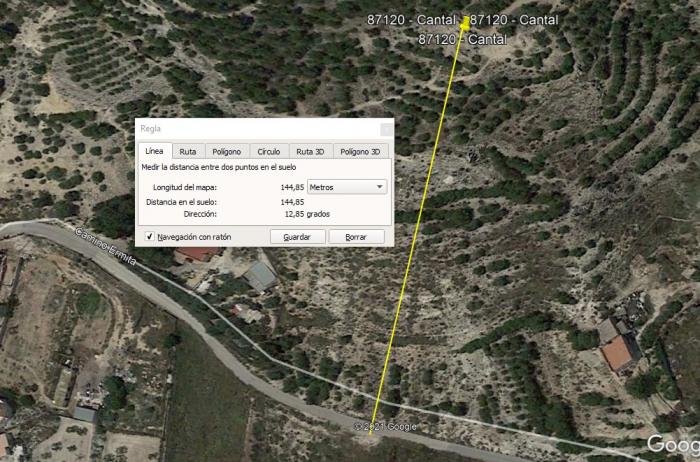Click the 87120 - Cantal label left of pin
700x462 pixels.
(x=411, y=20)
